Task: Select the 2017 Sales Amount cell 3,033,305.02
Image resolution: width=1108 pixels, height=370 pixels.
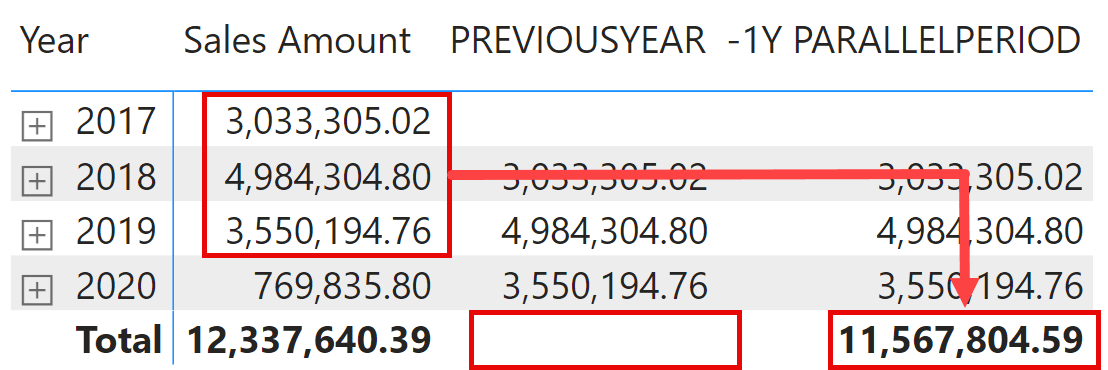Action: [328, 121]
